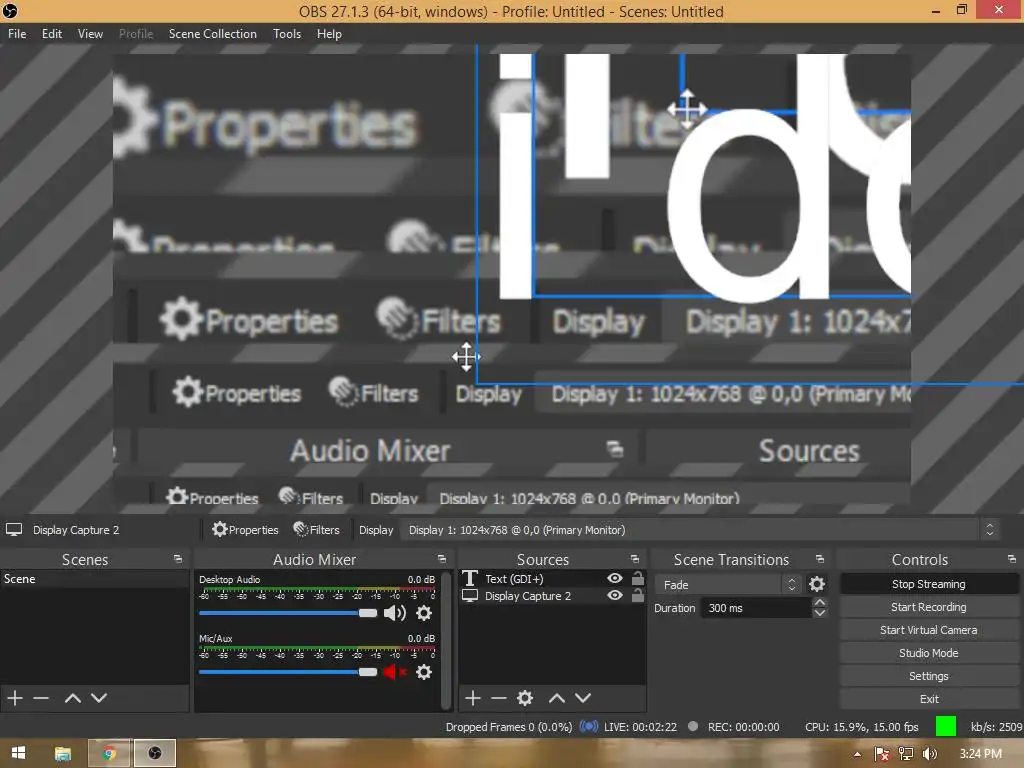1024x768 pixels.
Task: Click the OBS logo in title bar
Action: pyautogui.click(x=10, y=10)
